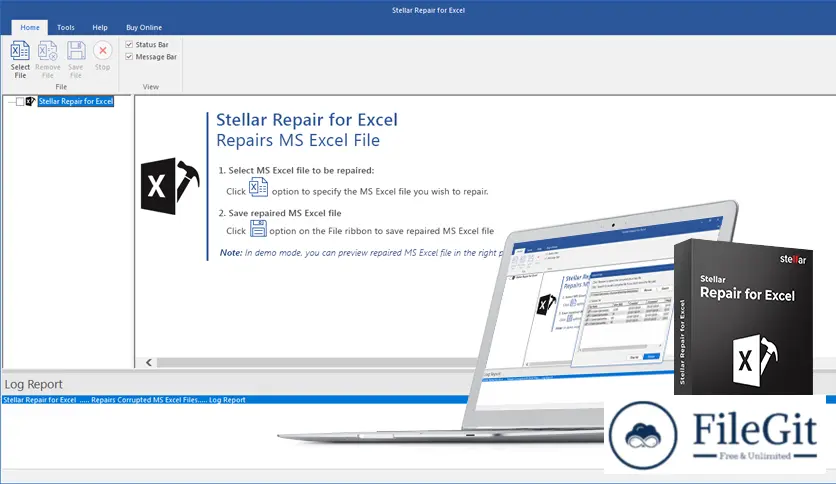Toggle the Message Bar checkbox
The image size is (836, 484).
point(129,57)
